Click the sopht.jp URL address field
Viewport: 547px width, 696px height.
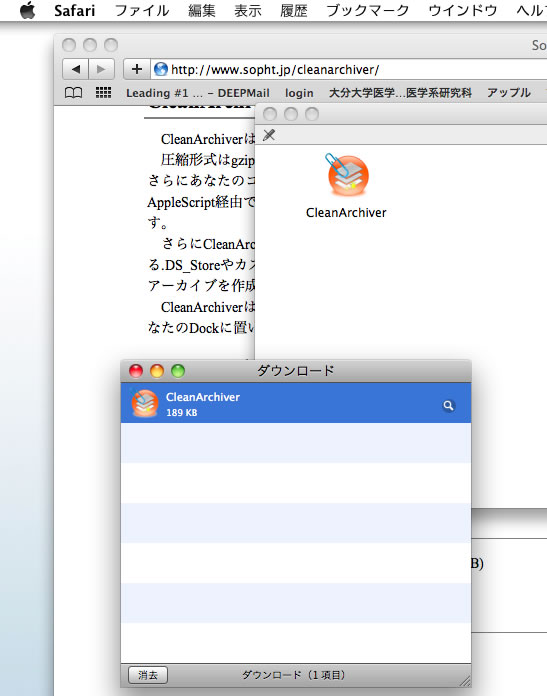pos(349,69)
